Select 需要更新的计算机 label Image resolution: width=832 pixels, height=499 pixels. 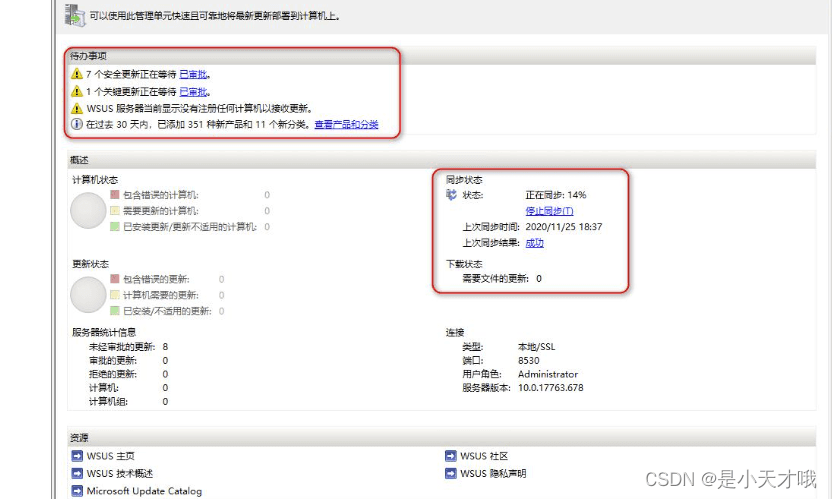click(161, 211)
